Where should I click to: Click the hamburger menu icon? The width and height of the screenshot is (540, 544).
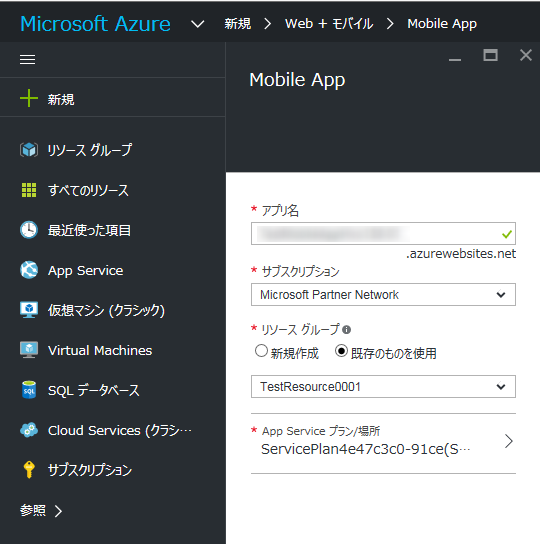point(27,60)
